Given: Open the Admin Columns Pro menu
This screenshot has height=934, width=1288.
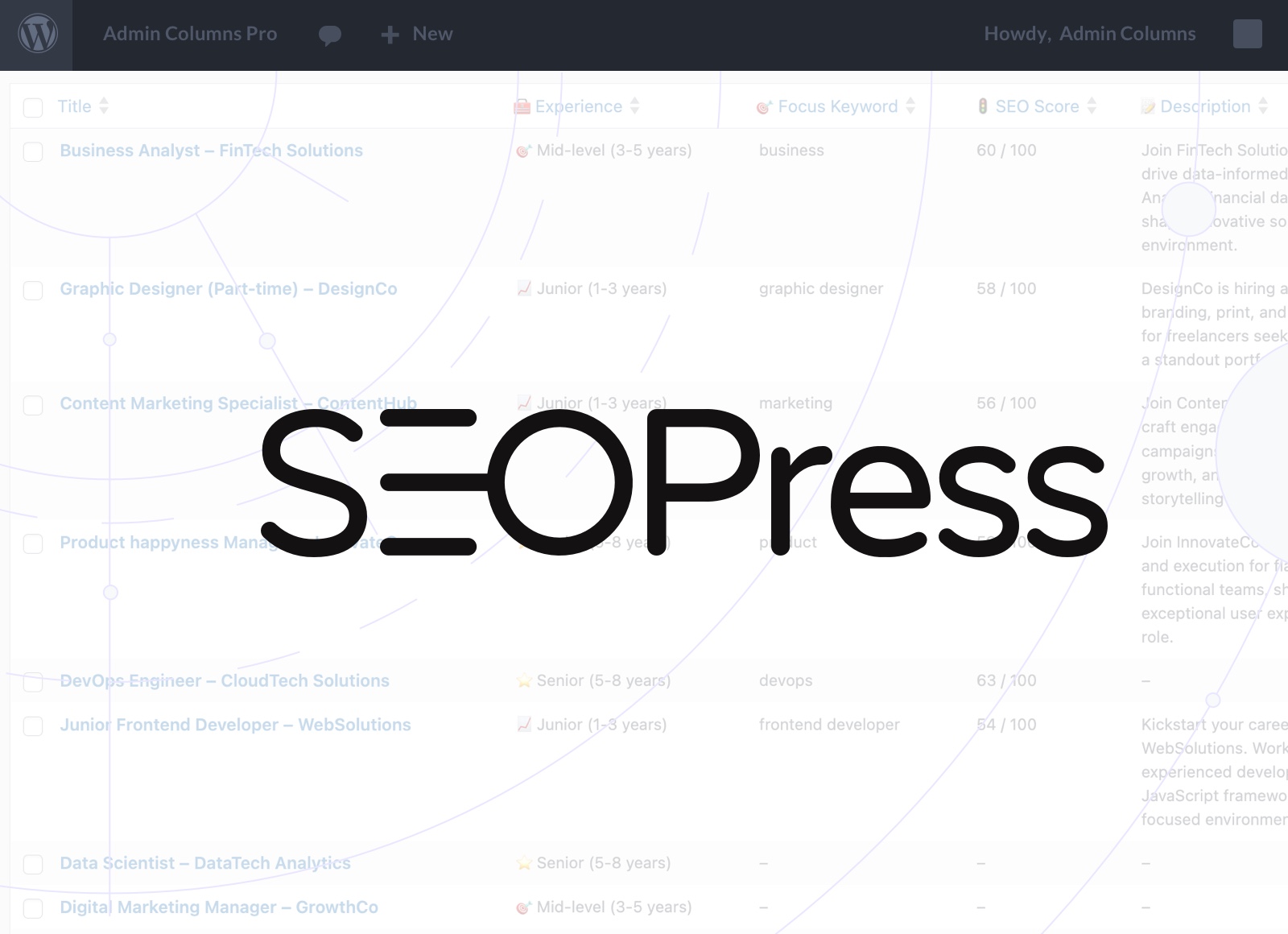Looking at the screenshot, I should coord(190,34).
